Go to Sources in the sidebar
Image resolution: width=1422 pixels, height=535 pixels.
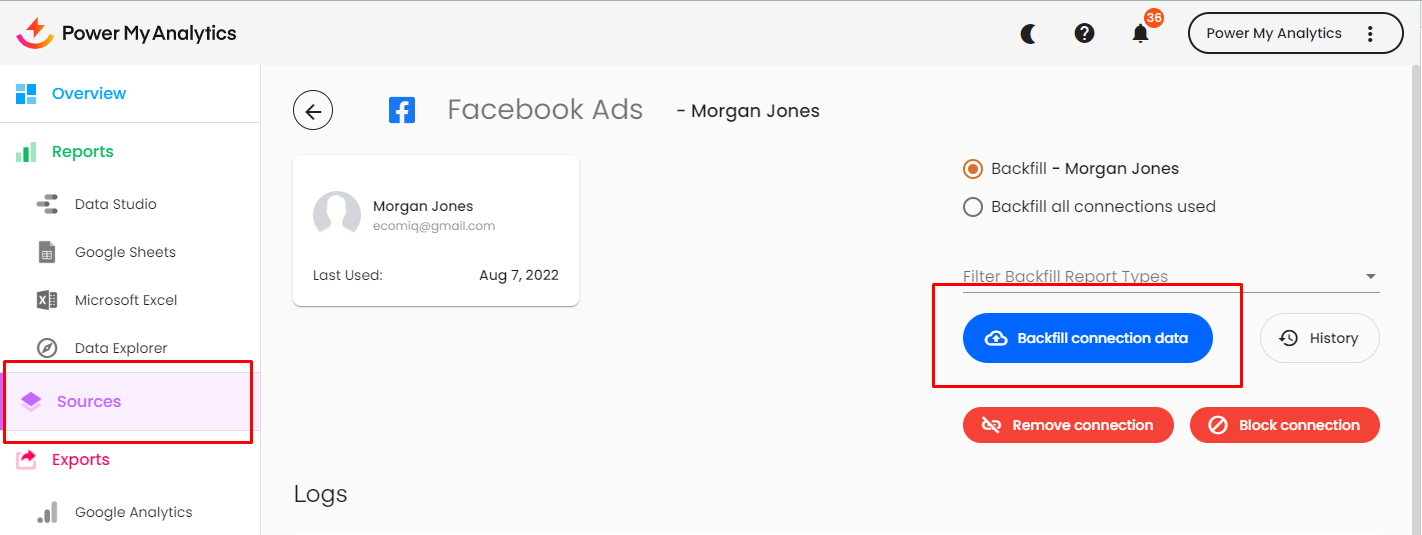[89, 402]
